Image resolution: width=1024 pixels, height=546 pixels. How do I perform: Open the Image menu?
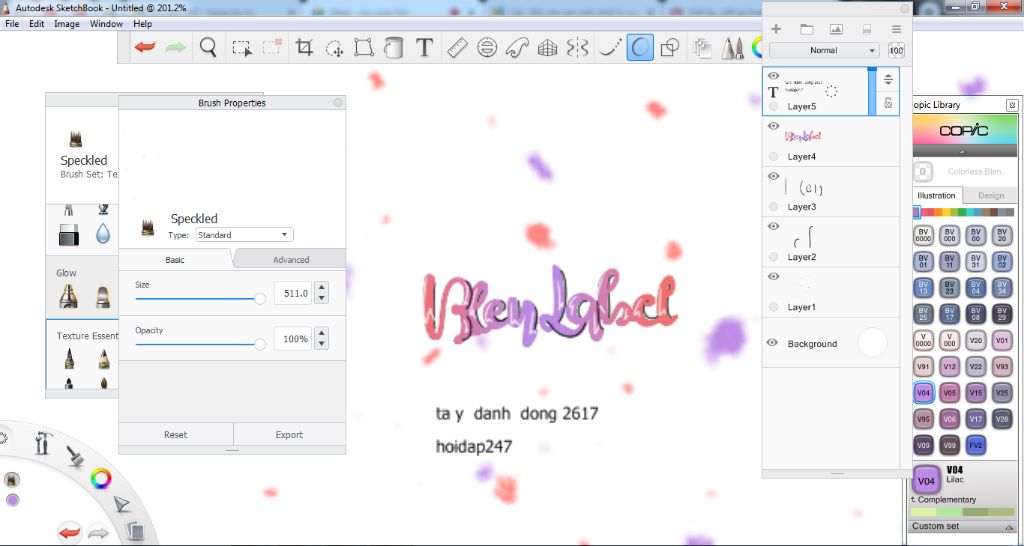click(67, 24)
